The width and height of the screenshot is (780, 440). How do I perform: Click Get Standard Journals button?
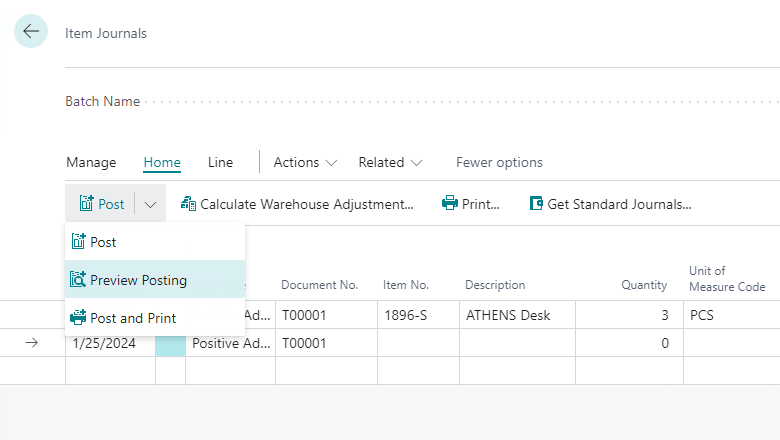point(619,204)
